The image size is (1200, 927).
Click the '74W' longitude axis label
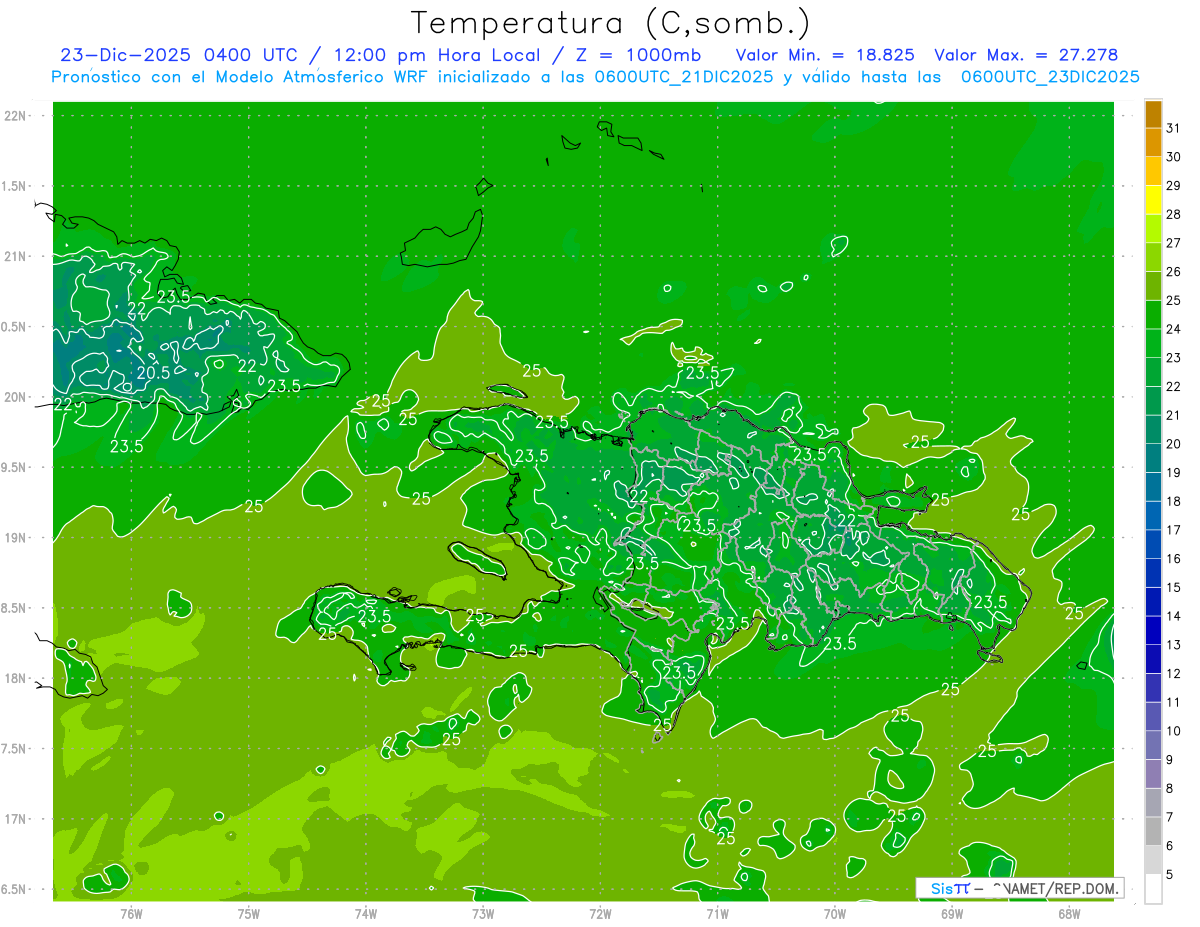pos(366,914)
